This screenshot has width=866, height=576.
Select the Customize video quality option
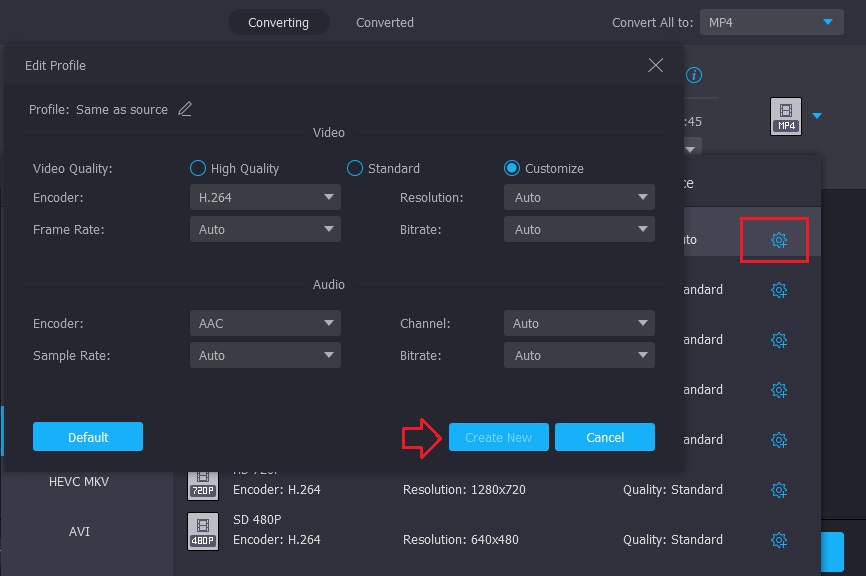pos(512,168)
